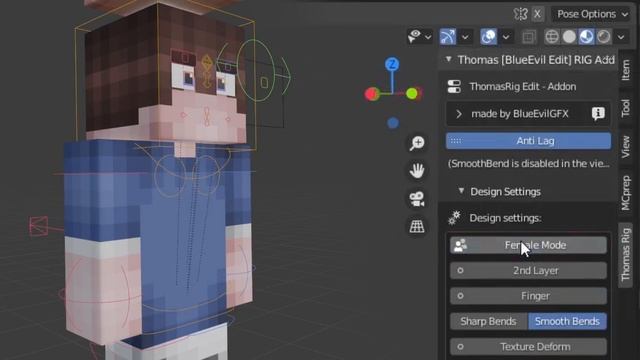Open the gizmo options dropdown arrow
The width and height of the screenshot is (640, 360).
[465, 37]
